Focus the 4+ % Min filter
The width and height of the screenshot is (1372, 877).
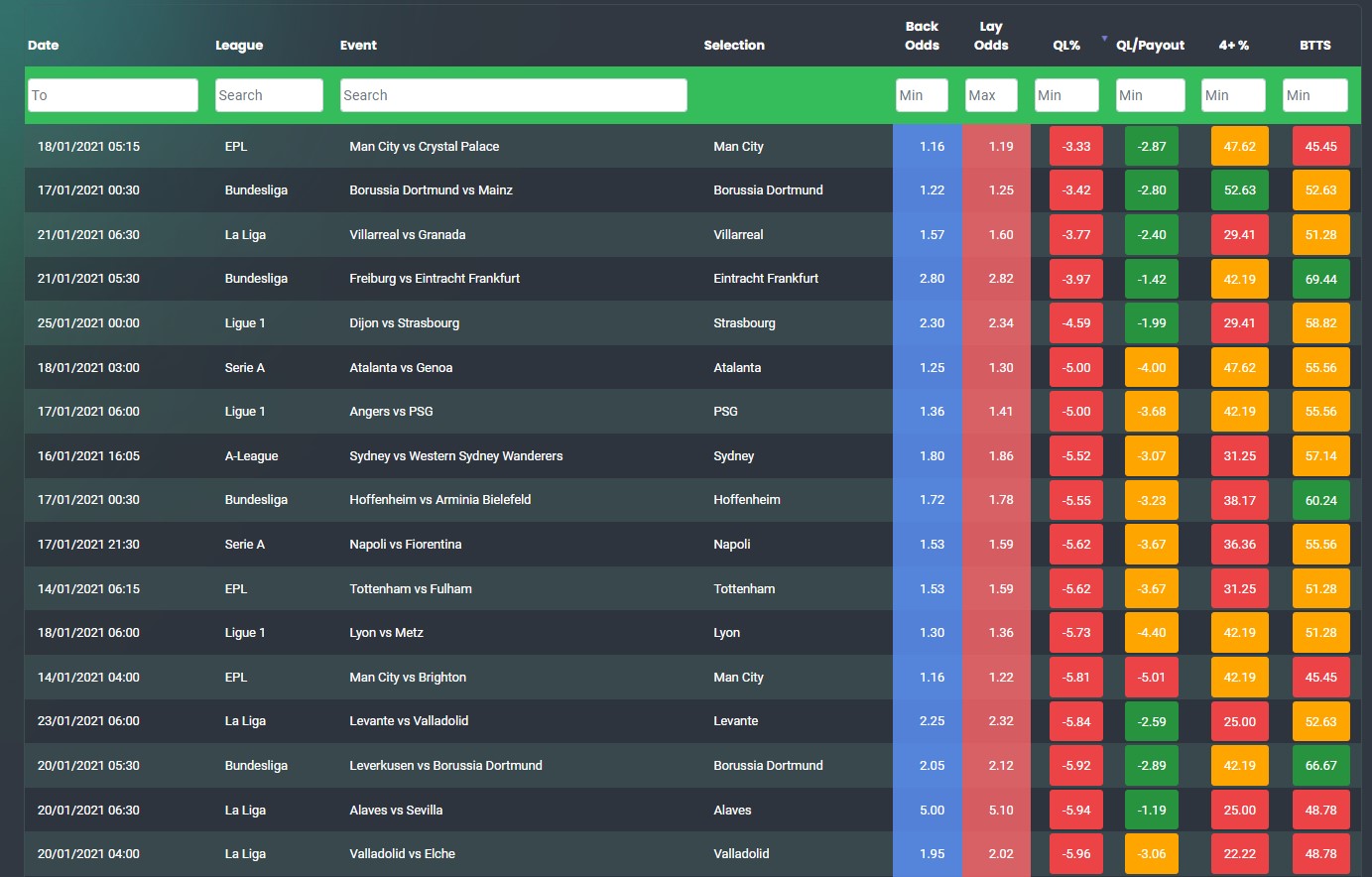1233,95
